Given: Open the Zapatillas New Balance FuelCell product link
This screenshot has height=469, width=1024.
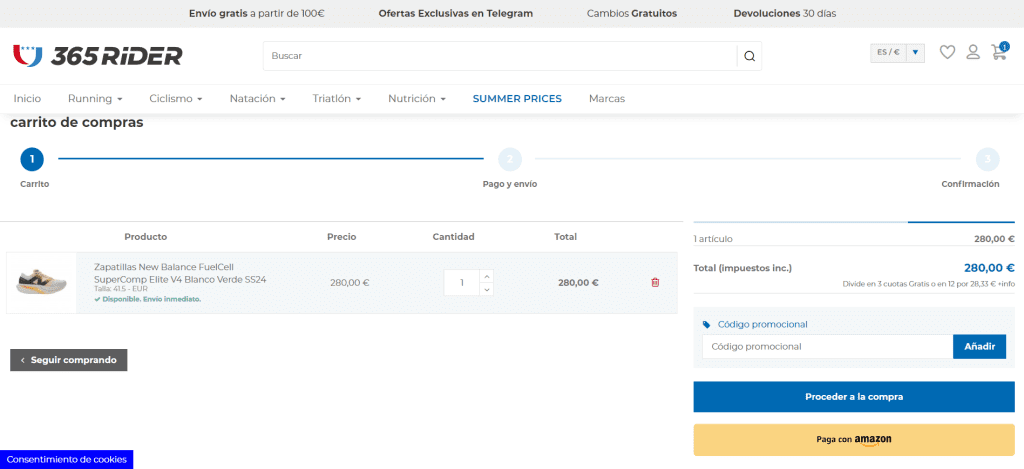Looking at the screenshot, I should coord(180,273).
